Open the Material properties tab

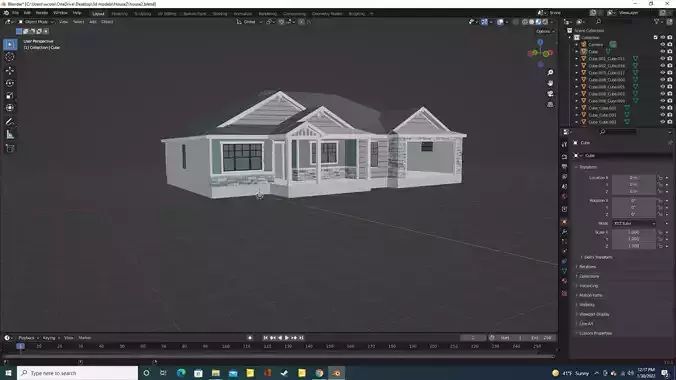pos(564,281)
